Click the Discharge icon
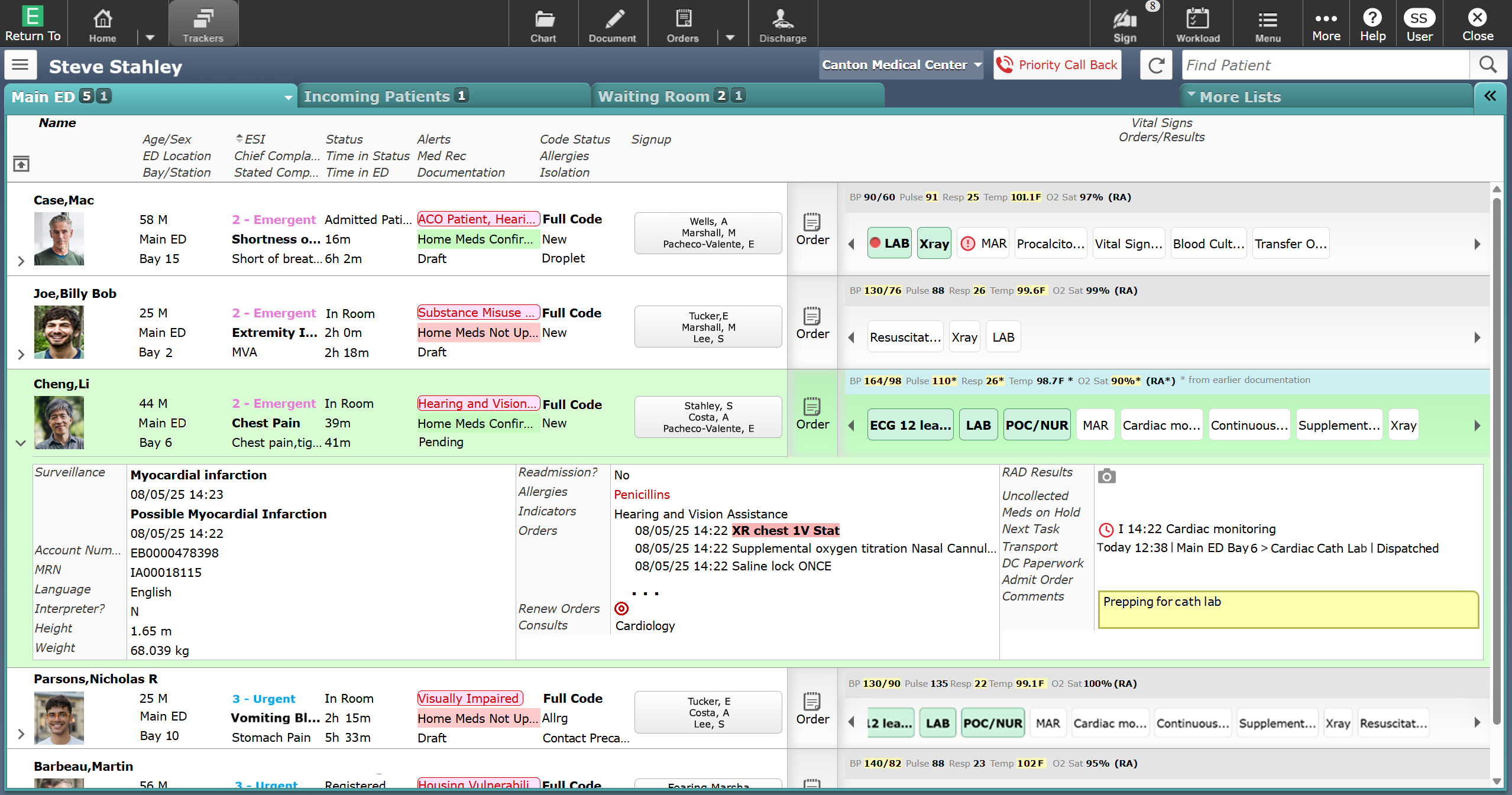 click(x=782, y=24)
